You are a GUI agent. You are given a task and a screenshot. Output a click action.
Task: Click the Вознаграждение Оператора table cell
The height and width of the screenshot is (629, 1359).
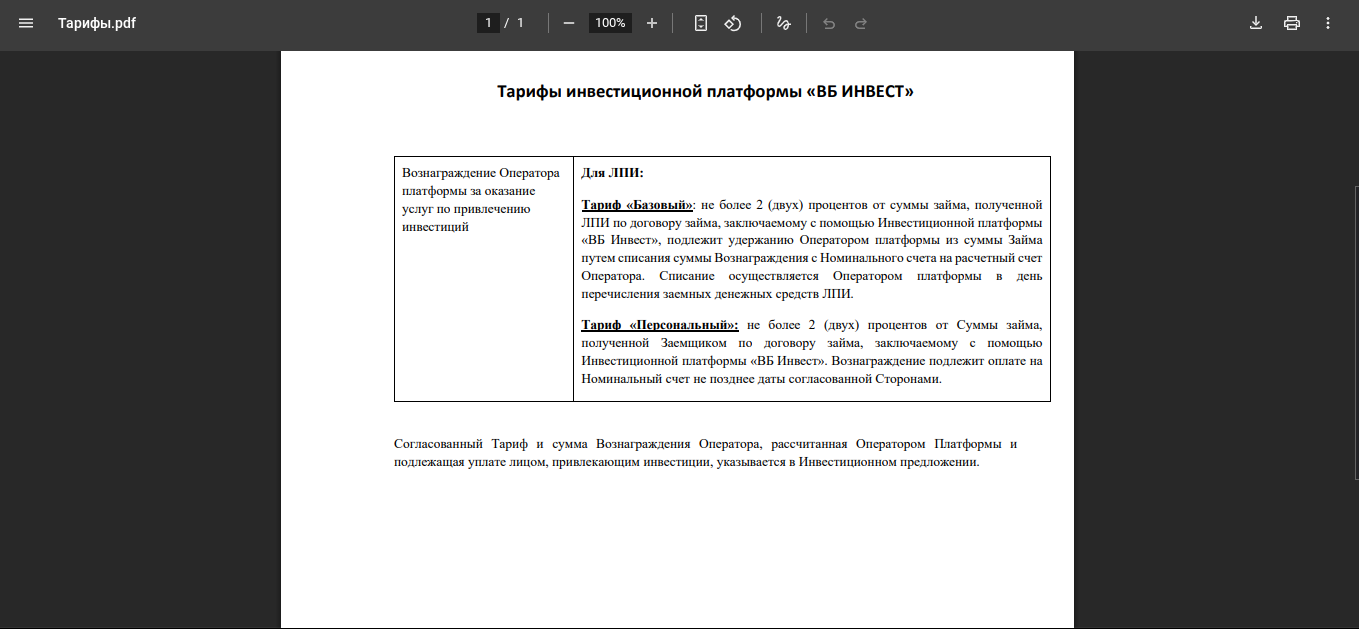[484, 279]
